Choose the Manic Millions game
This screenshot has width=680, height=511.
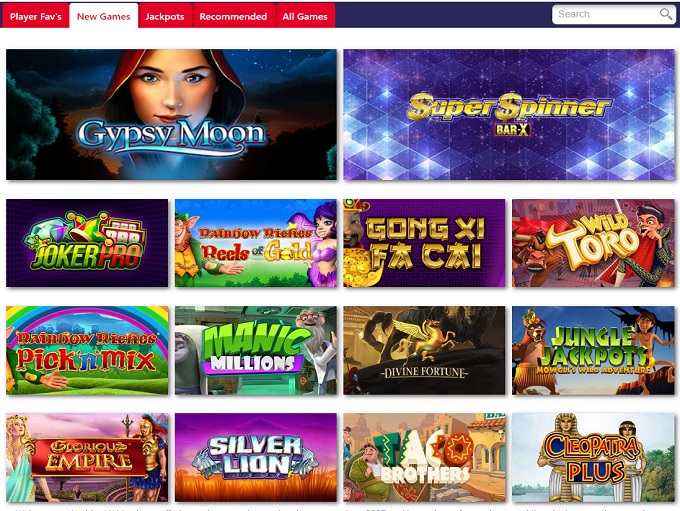pyautogui.click(x=255, y=350)
